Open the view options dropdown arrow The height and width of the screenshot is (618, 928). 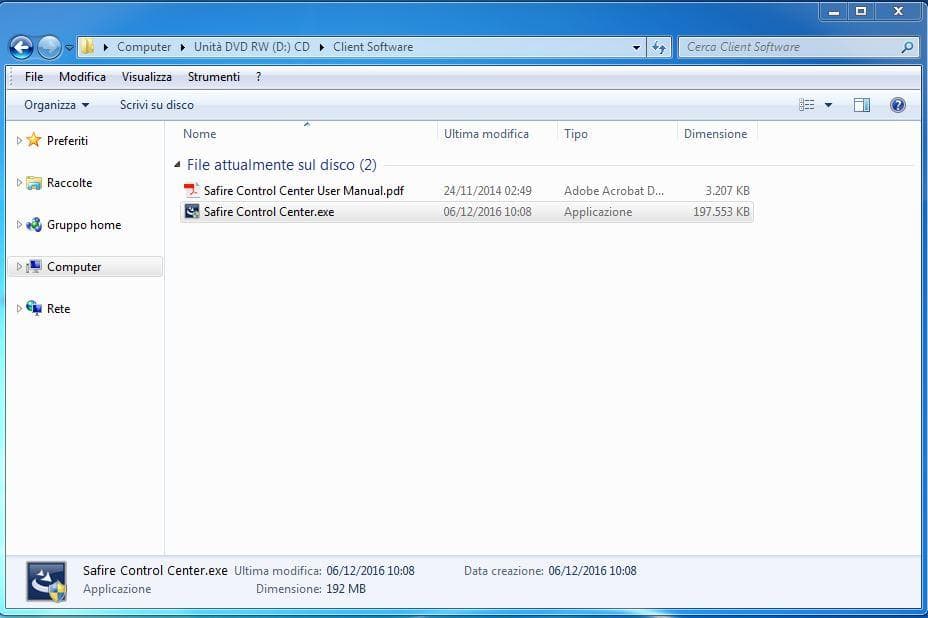pos(828,105)
